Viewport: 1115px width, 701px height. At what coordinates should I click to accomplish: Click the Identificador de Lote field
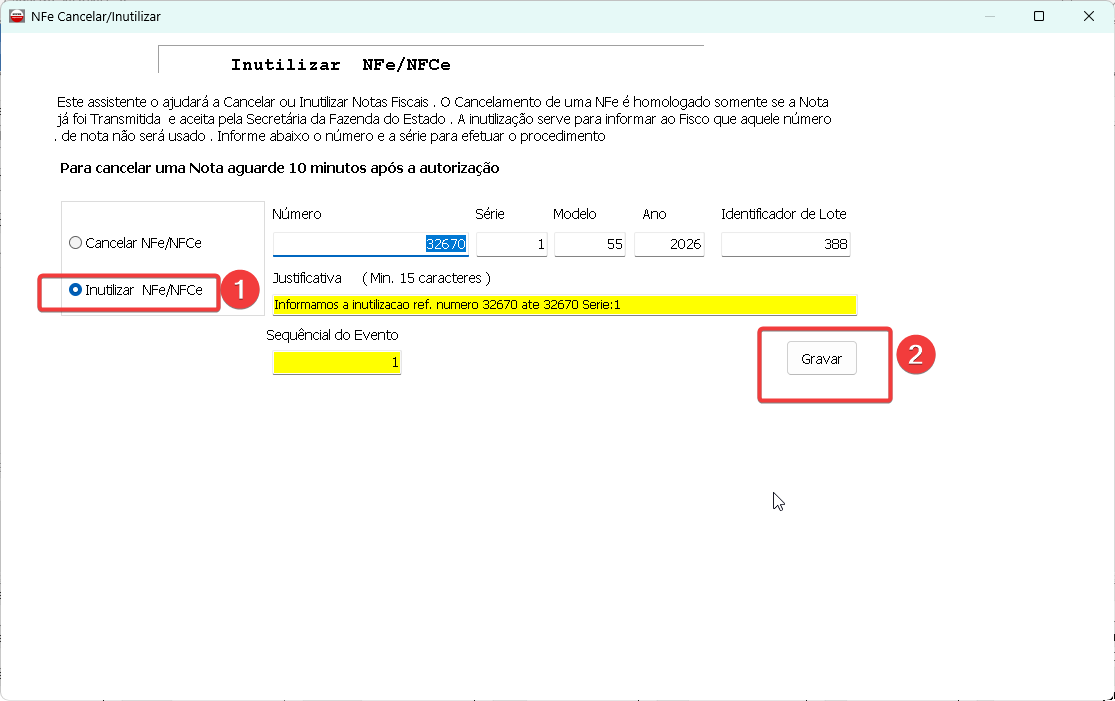785,244
